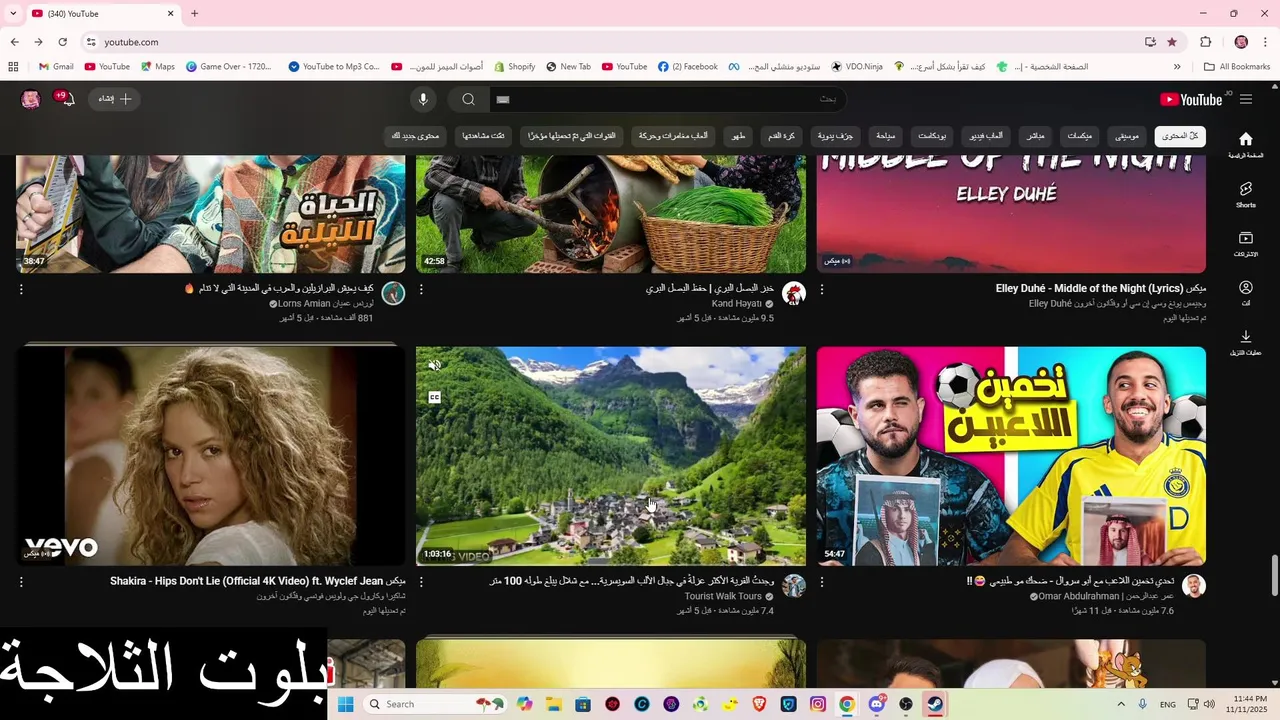Open All Bookmarks folder
1280x720 pixels.
[x=1237, y=67]
